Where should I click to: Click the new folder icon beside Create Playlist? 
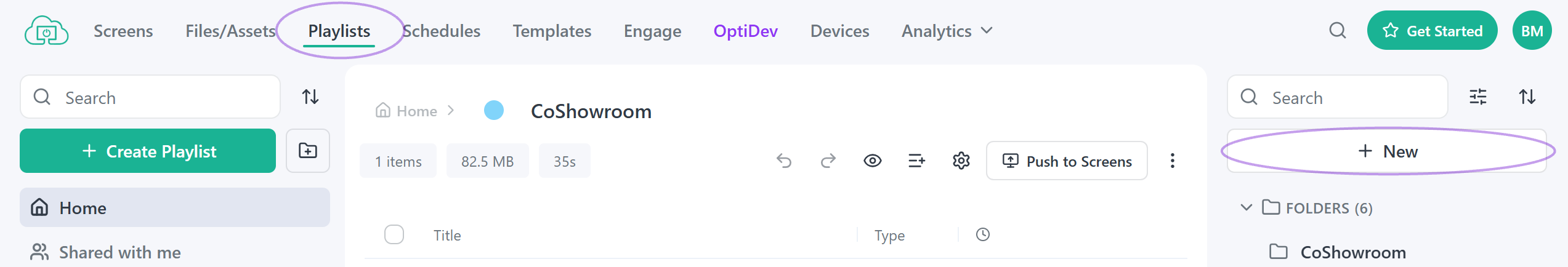click(308, 151)
